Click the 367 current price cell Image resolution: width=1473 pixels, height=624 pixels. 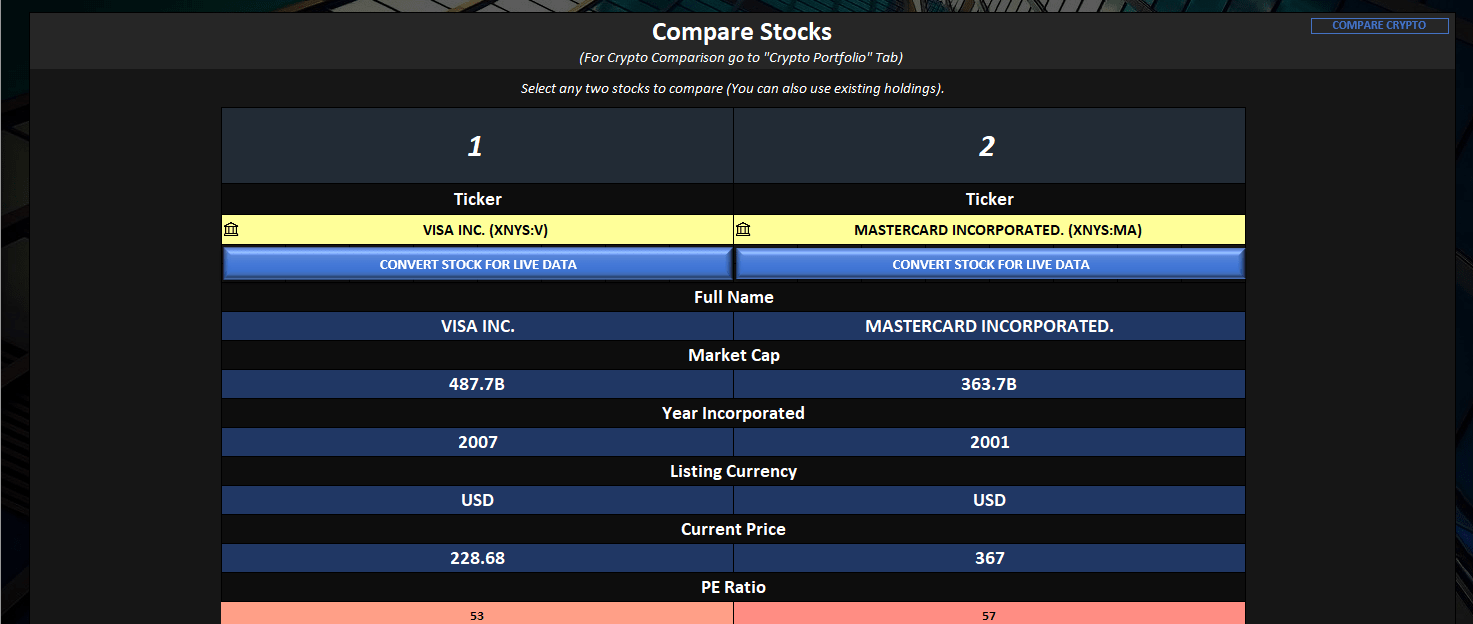(989, 558)
